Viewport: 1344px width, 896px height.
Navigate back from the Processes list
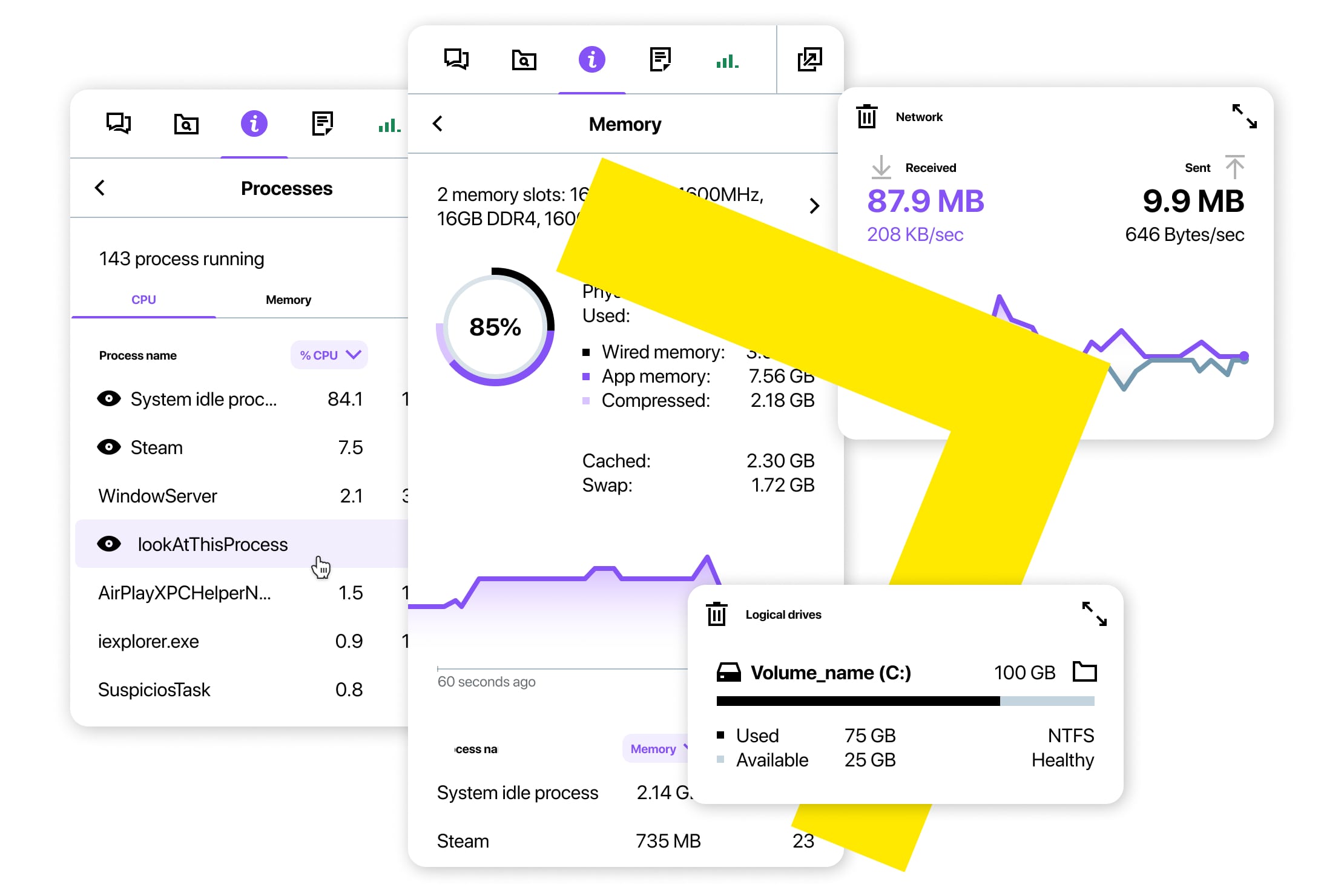(100, 188)
